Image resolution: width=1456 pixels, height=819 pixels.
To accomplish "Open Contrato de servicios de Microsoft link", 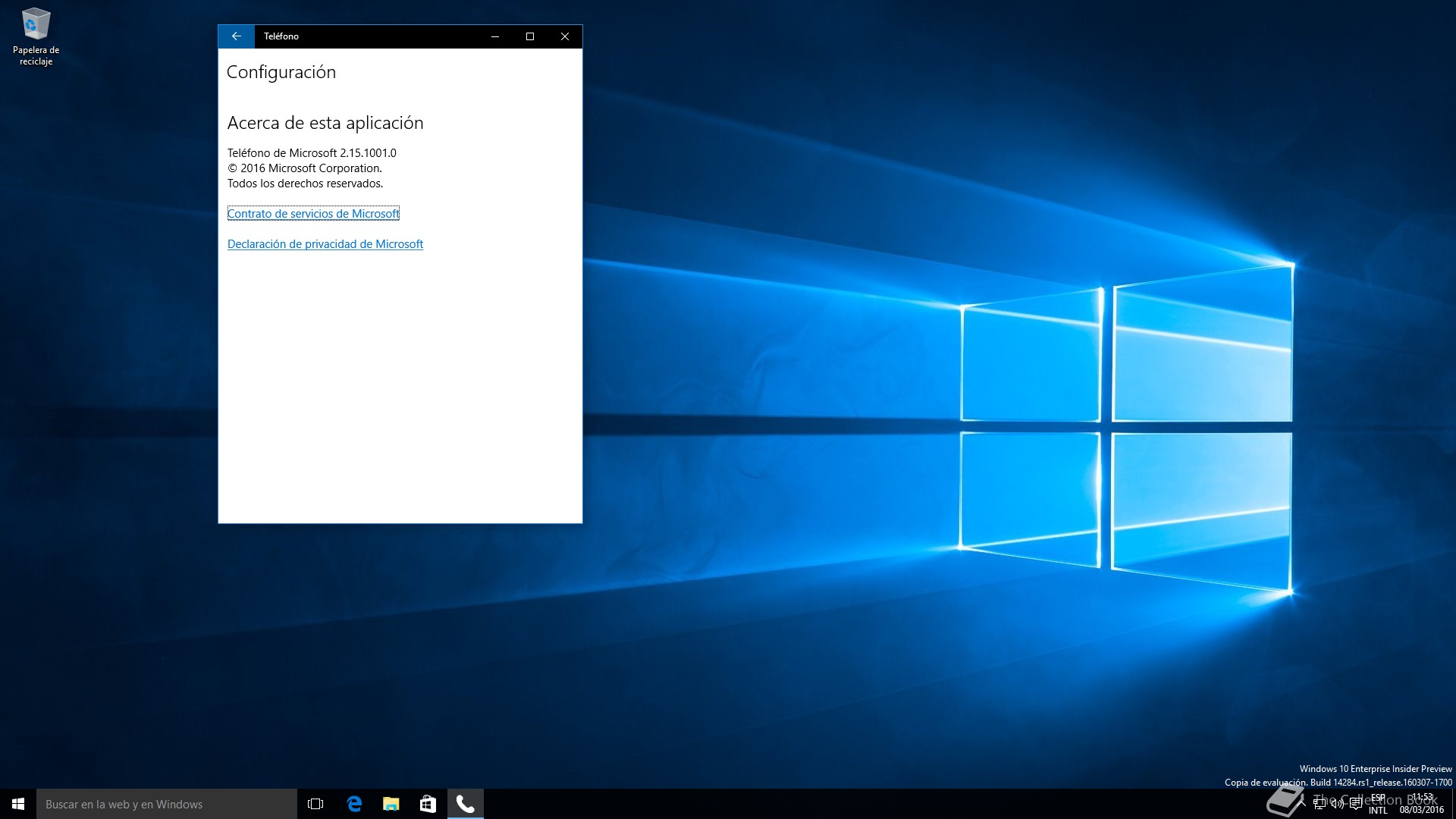I will pos(313,214).
